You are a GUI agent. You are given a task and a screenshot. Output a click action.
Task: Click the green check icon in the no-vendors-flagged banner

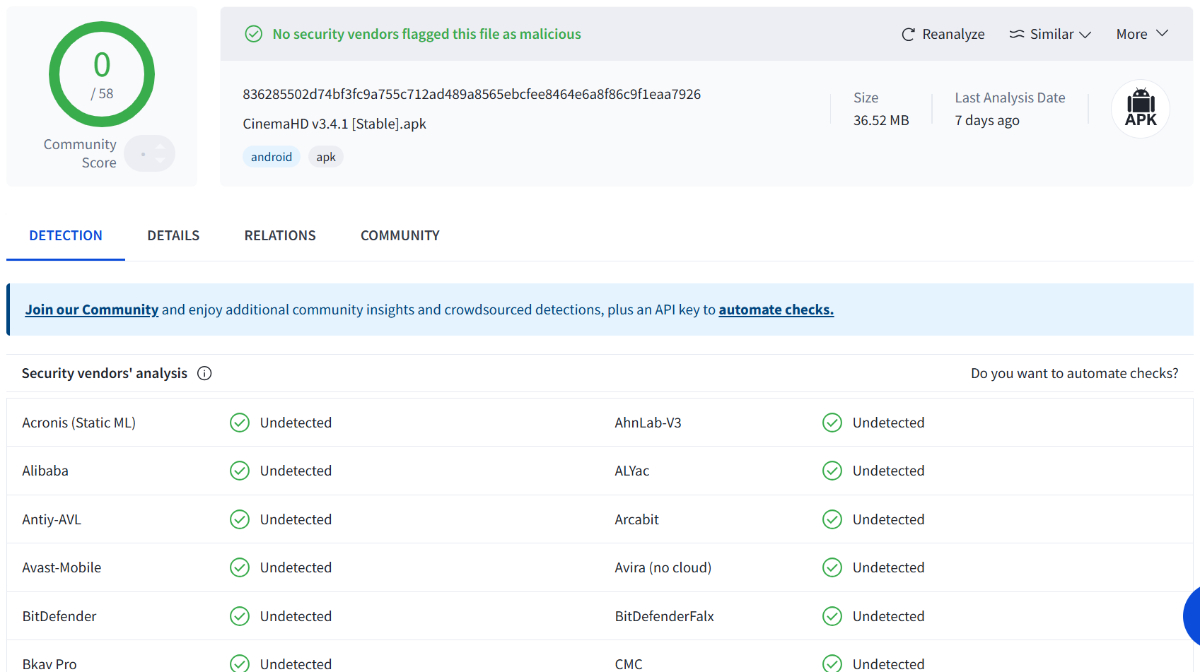point(254,34)
